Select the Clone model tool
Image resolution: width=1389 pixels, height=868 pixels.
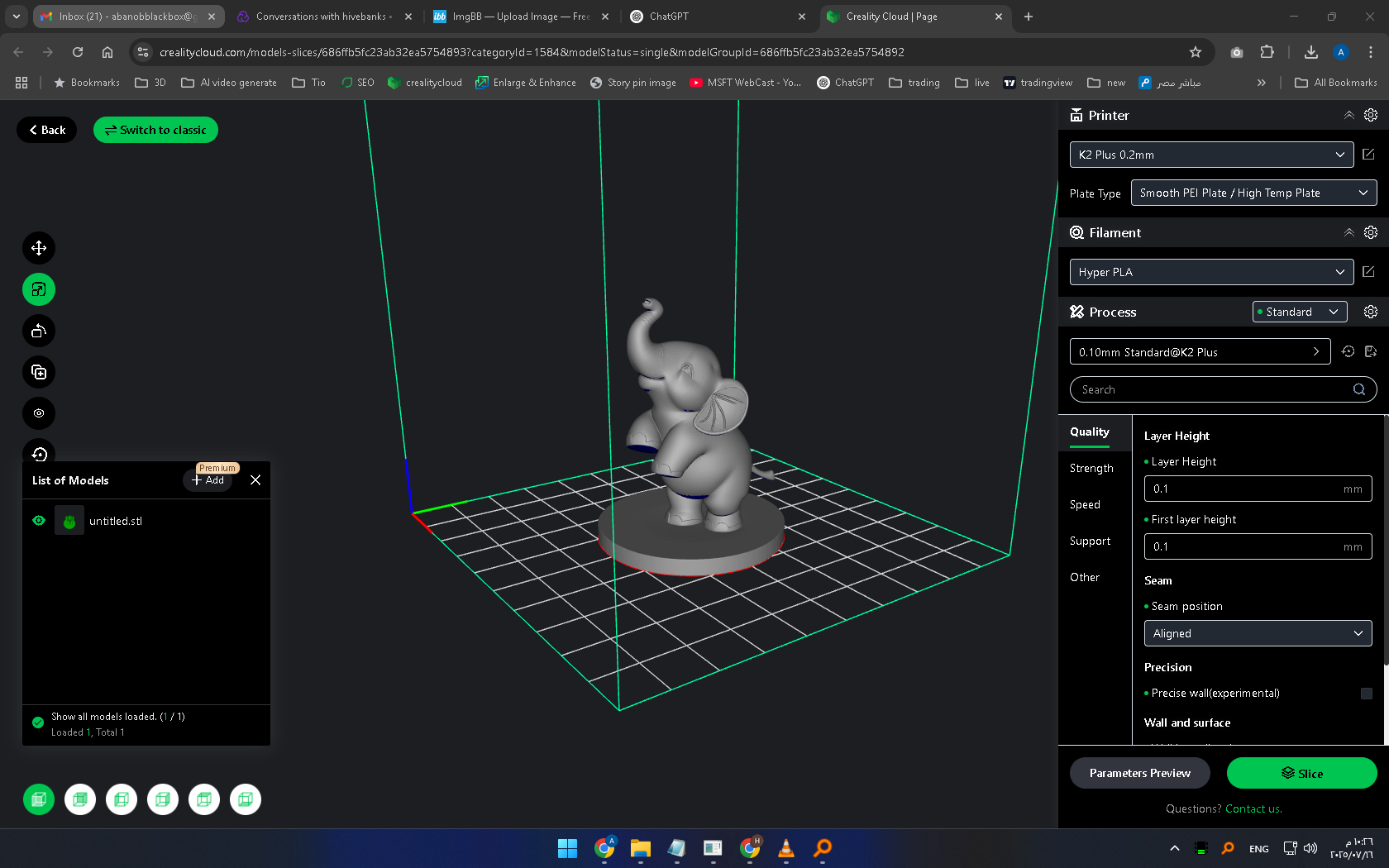coord(39,372)
